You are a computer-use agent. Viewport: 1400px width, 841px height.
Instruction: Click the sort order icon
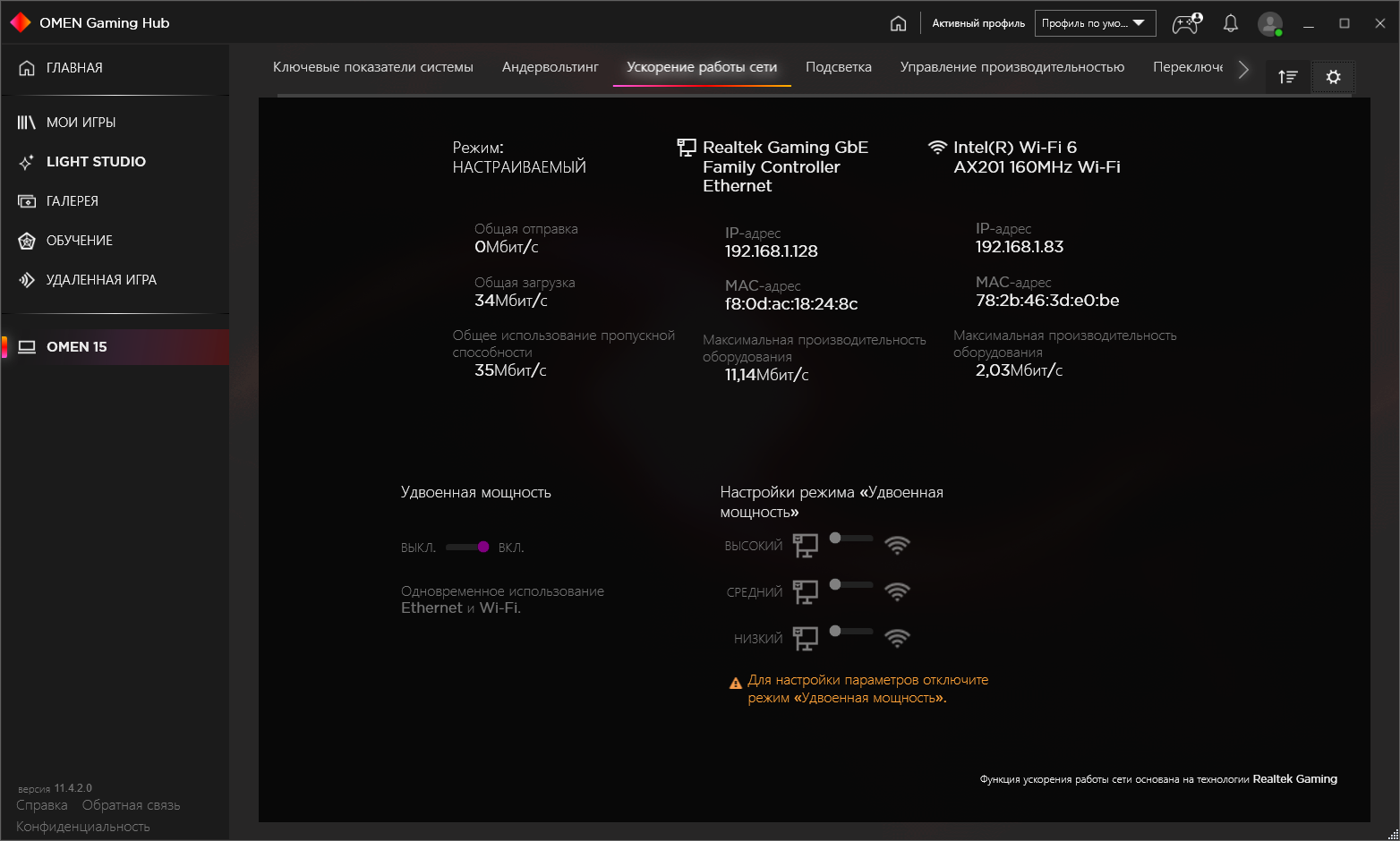tap(1288, 77)
